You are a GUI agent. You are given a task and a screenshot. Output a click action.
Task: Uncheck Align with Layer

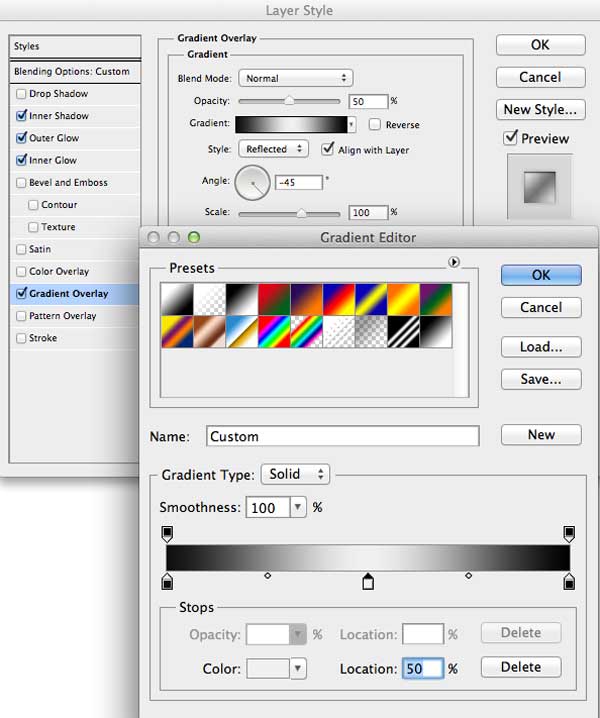click(x=327, y=149)
